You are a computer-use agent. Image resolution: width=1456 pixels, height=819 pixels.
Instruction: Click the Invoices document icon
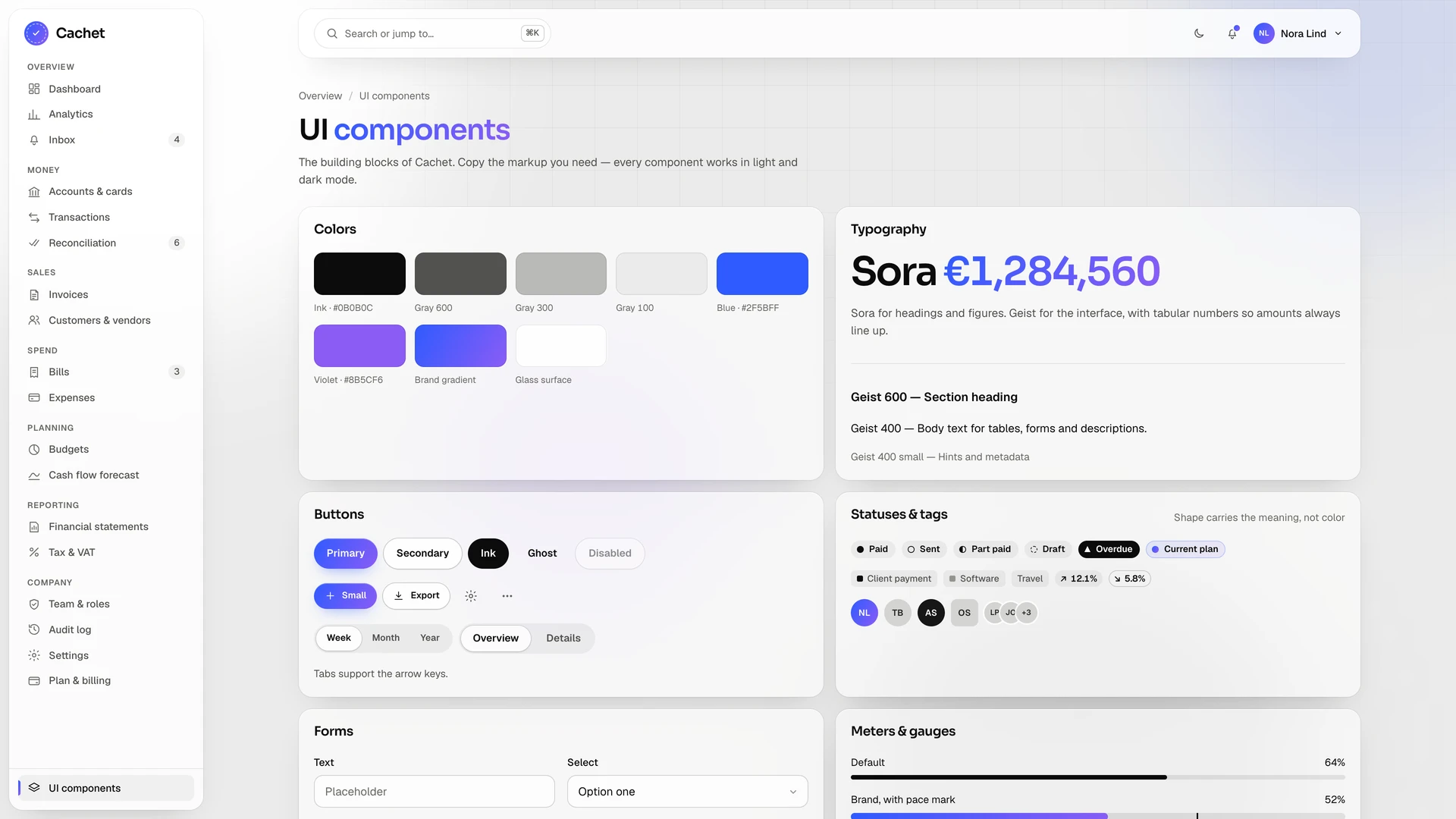[x=34, y=295]
